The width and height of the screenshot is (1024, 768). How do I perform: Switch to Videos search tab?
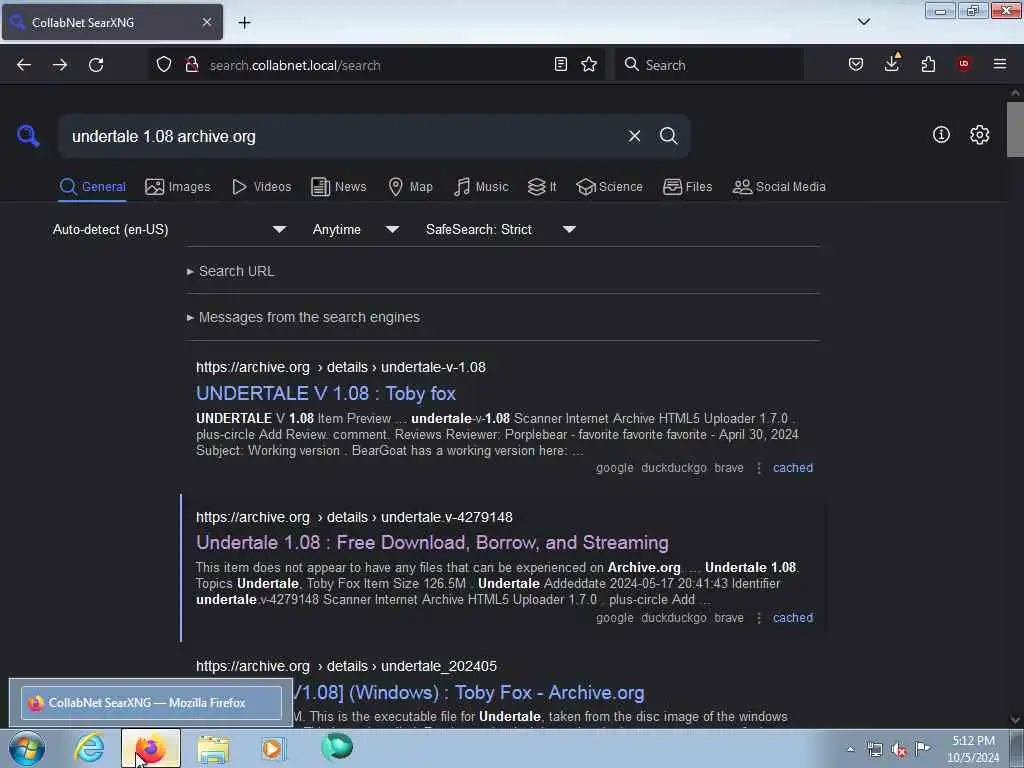point(262,187)
